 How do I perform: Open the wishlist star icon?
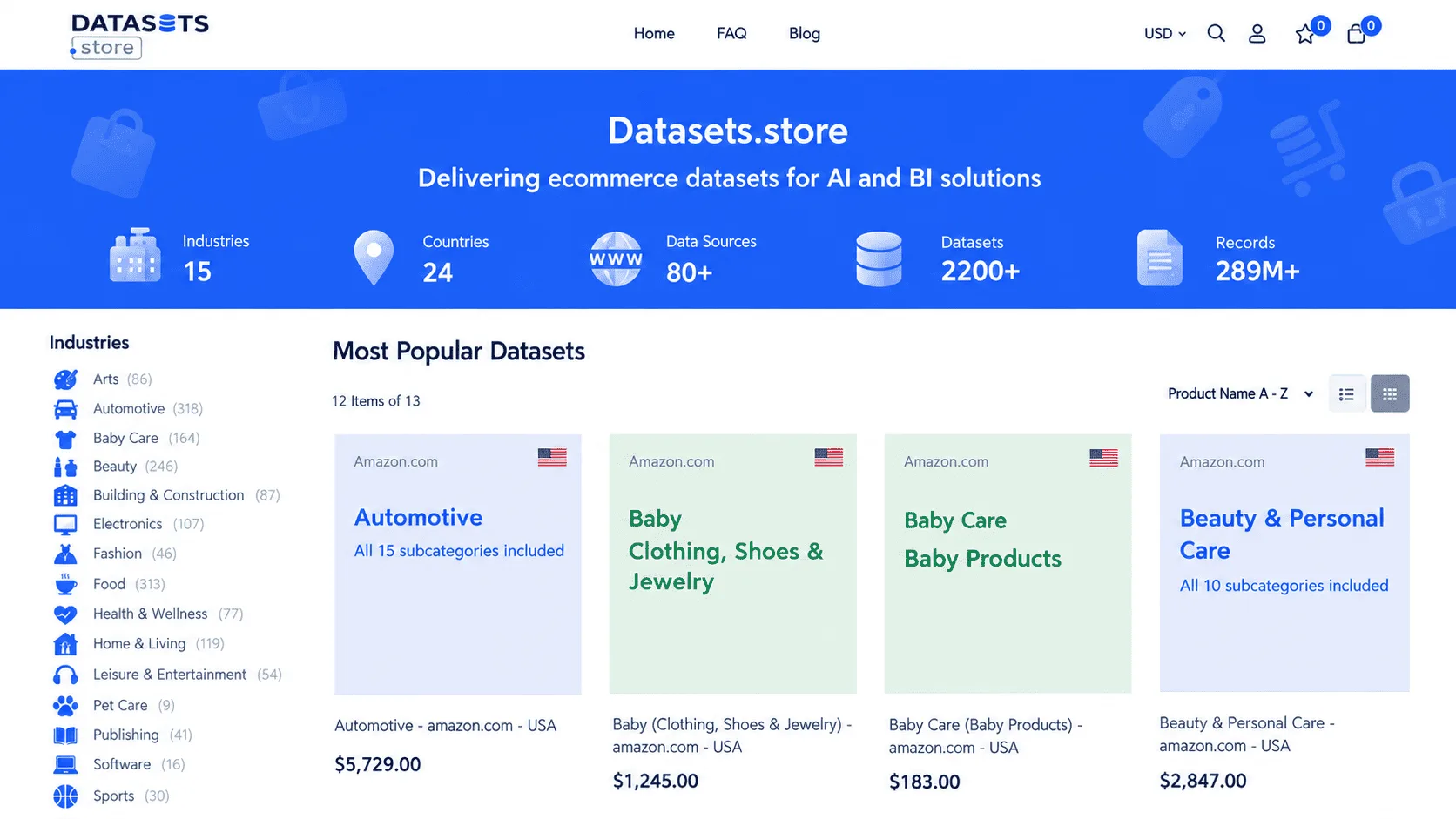click(x=1304, y=35)
